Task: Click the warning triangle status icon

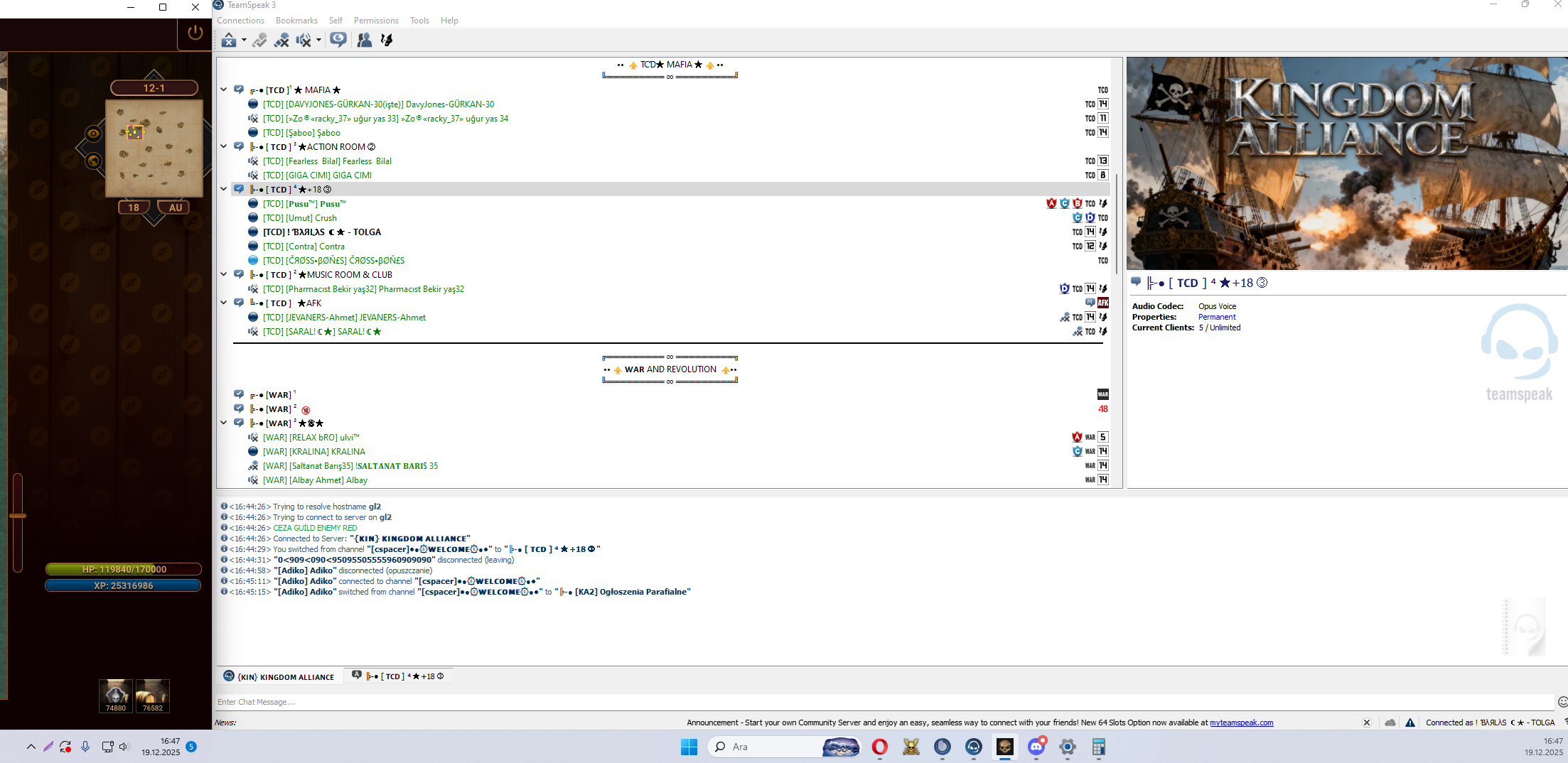Action: tap(1410, 723)
